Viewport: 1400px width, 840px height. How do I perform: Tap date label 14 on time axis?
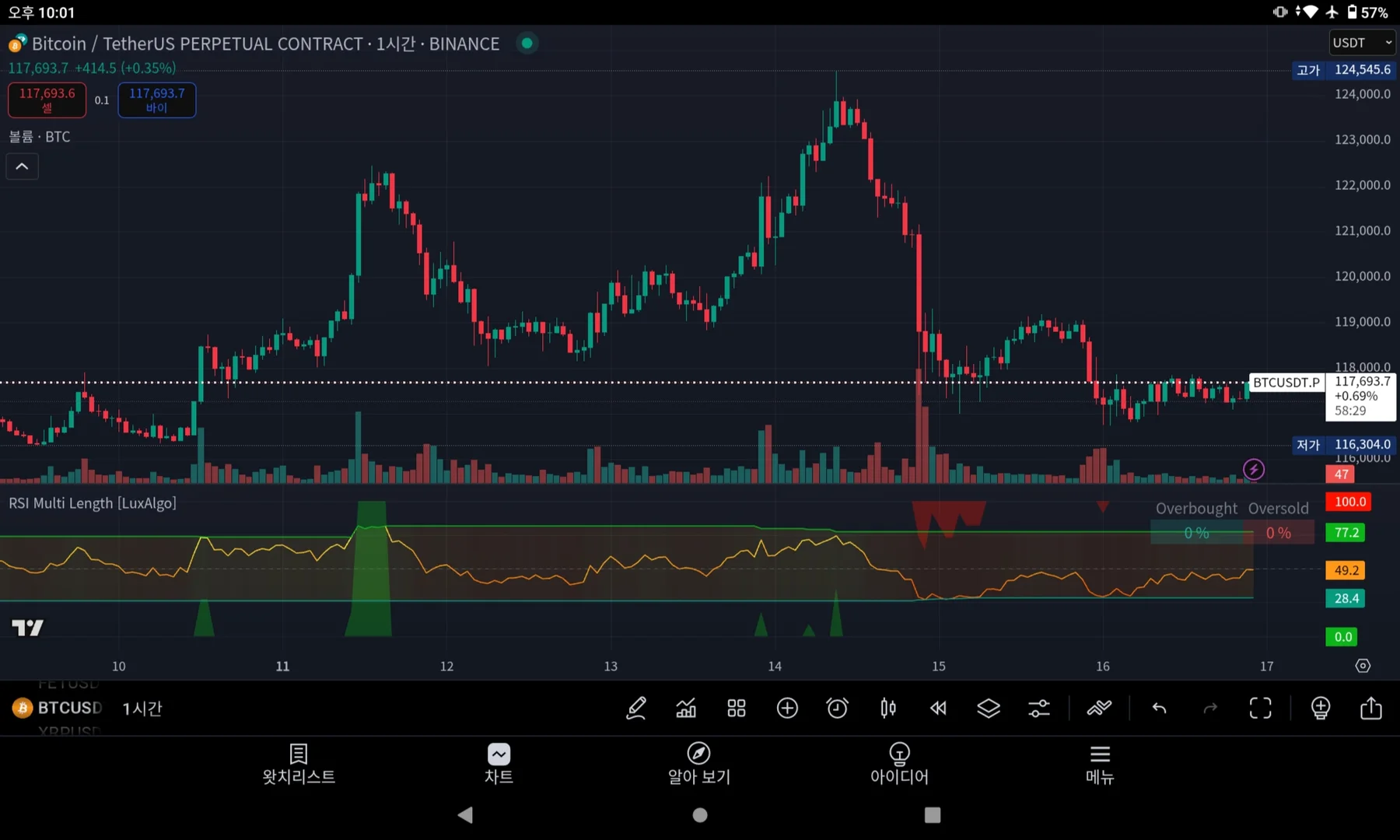coord(775,667)
